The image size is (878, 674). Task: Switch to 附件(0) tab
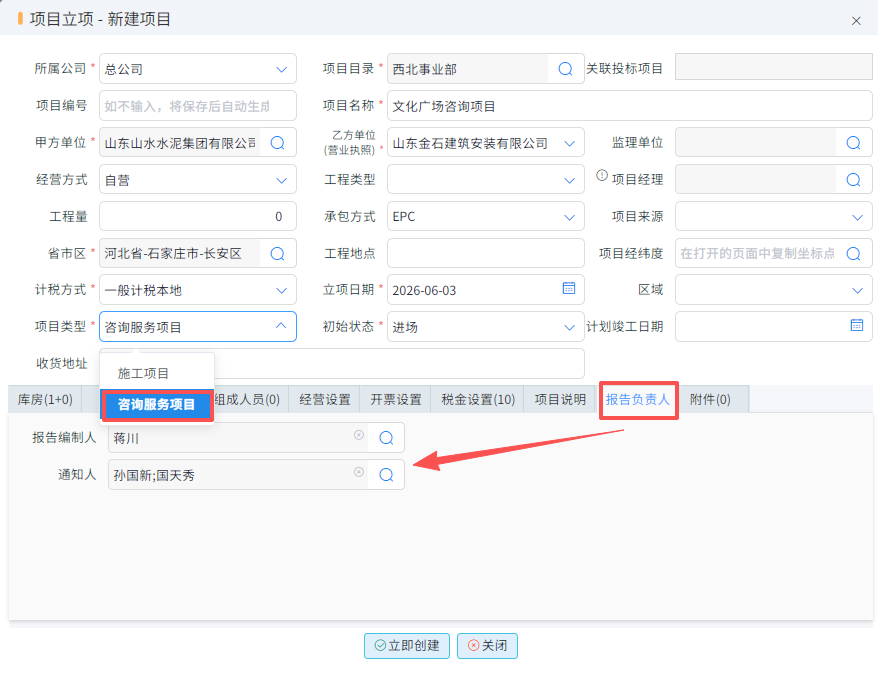tap(710, 399)
